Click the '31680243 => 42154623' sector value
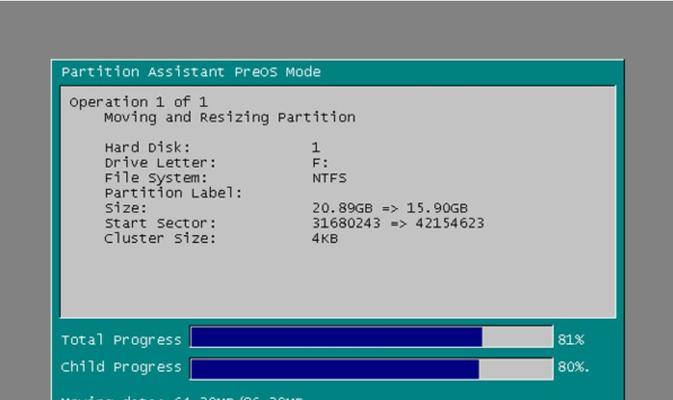The image size is (673, 400). 398,223
